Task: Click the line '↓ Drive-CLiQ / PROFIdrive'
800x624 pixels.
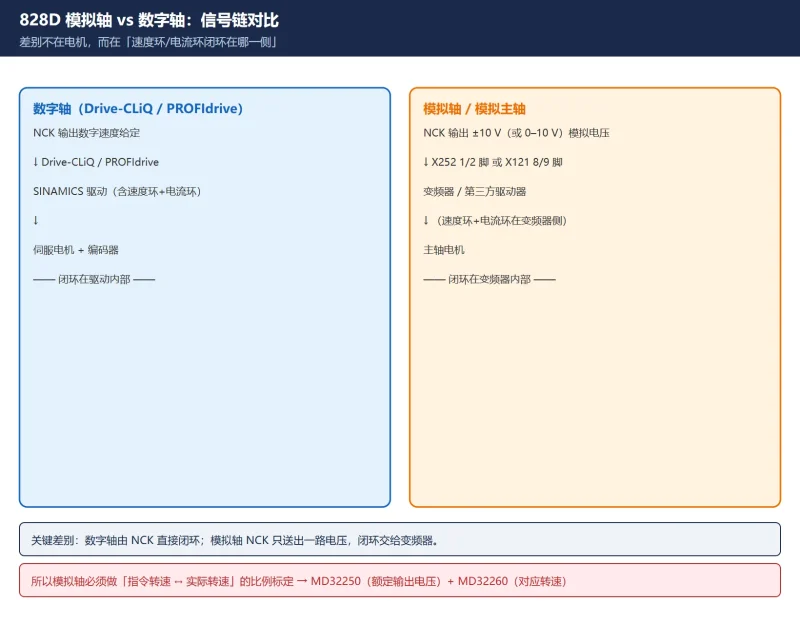Action: click(96, 162)
